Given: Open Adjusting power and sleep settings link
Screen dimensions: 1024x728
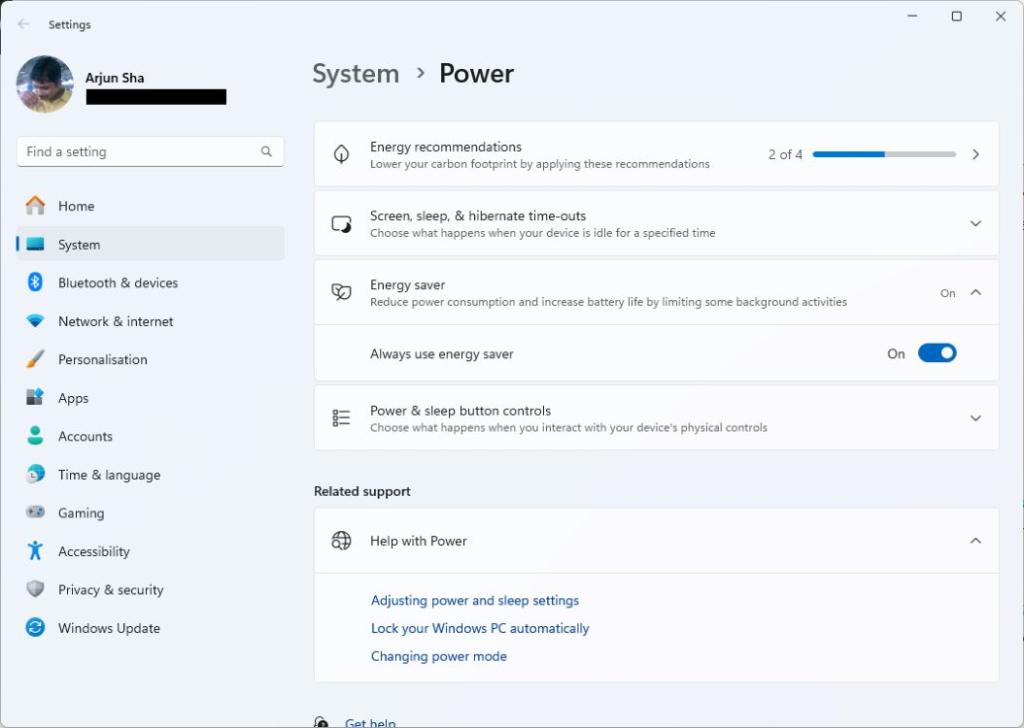Looking at the screenshot, I should 475,600.
